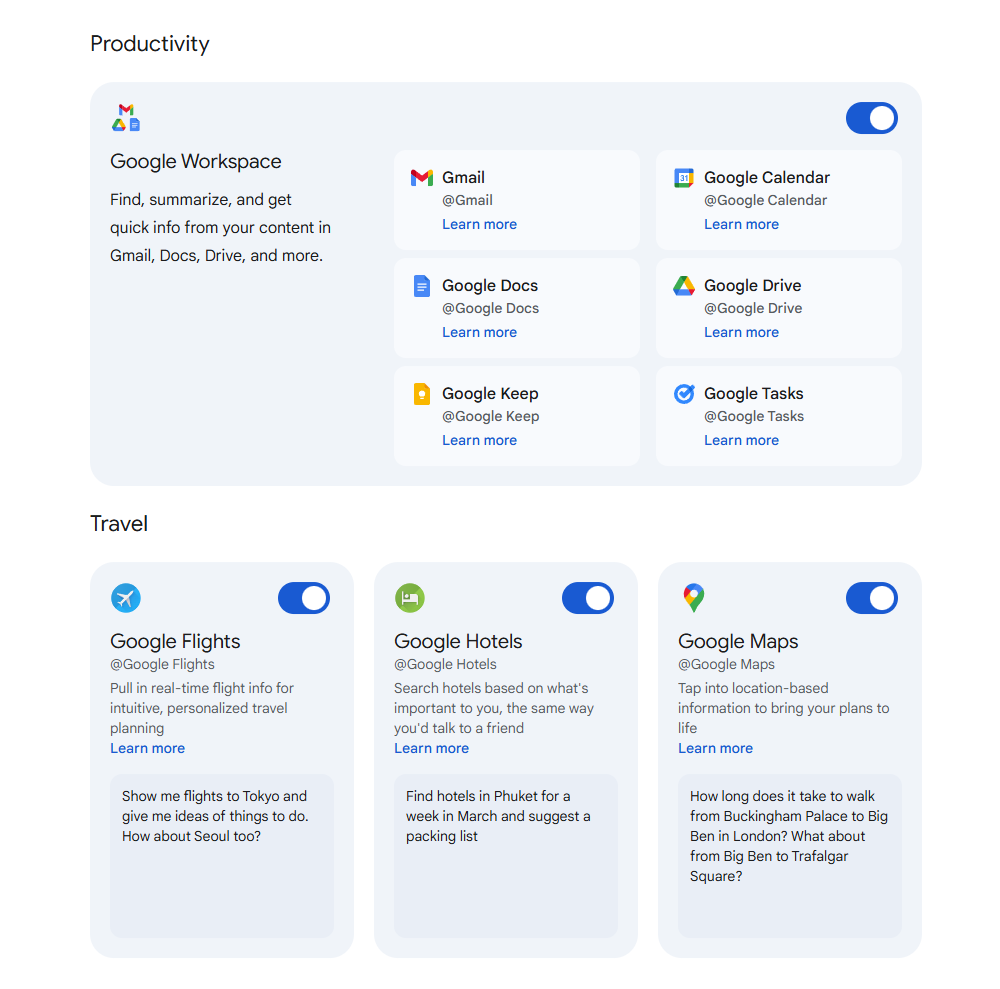Screen dimensions: 1000x989
Task: Click the @Google Docs handle text
Action: (x=490, y=309)
